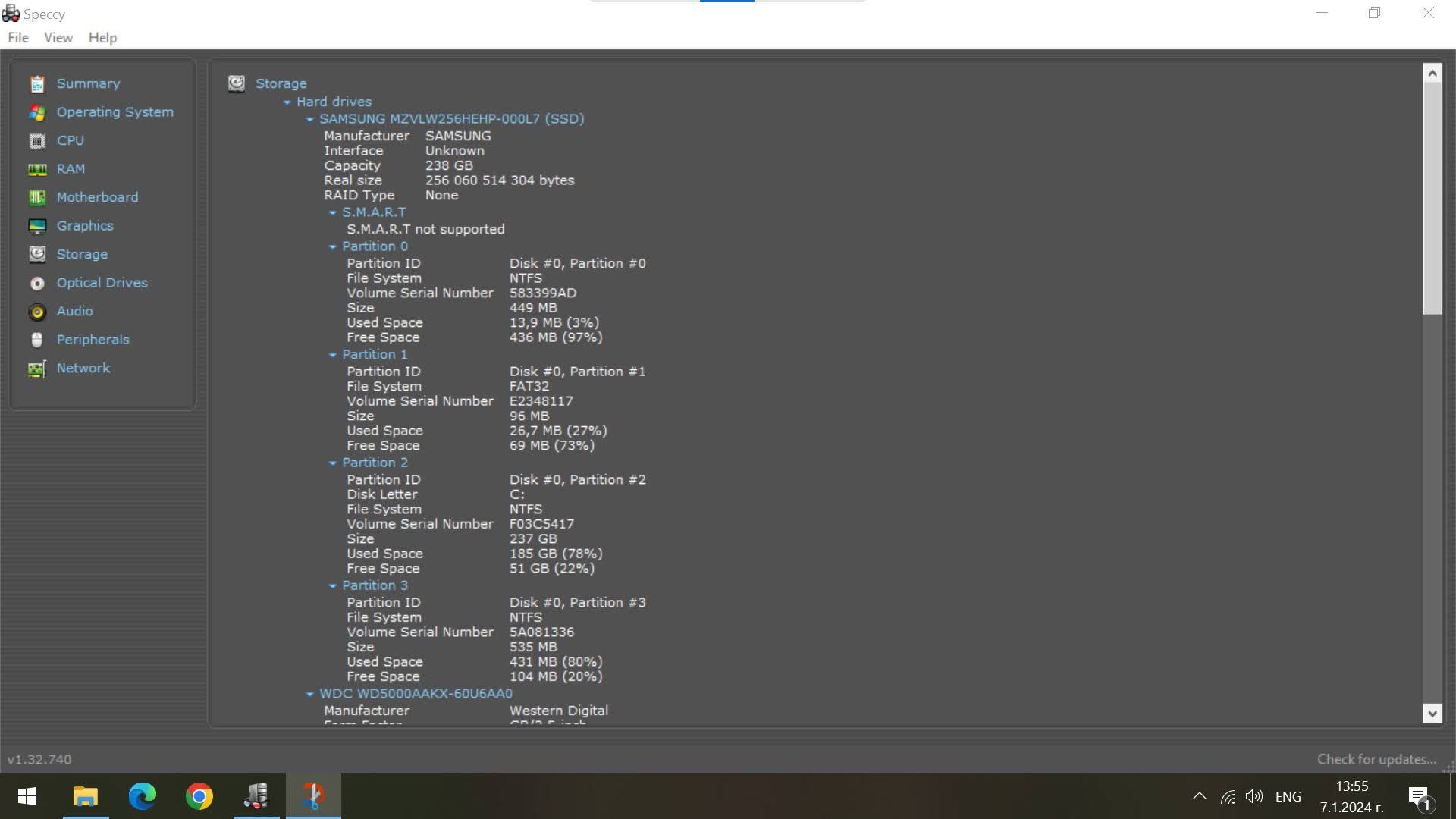Click the ENG language indicator
Image resolution: width=1456 pixels, height=819 pixels.
[1288, 797]
